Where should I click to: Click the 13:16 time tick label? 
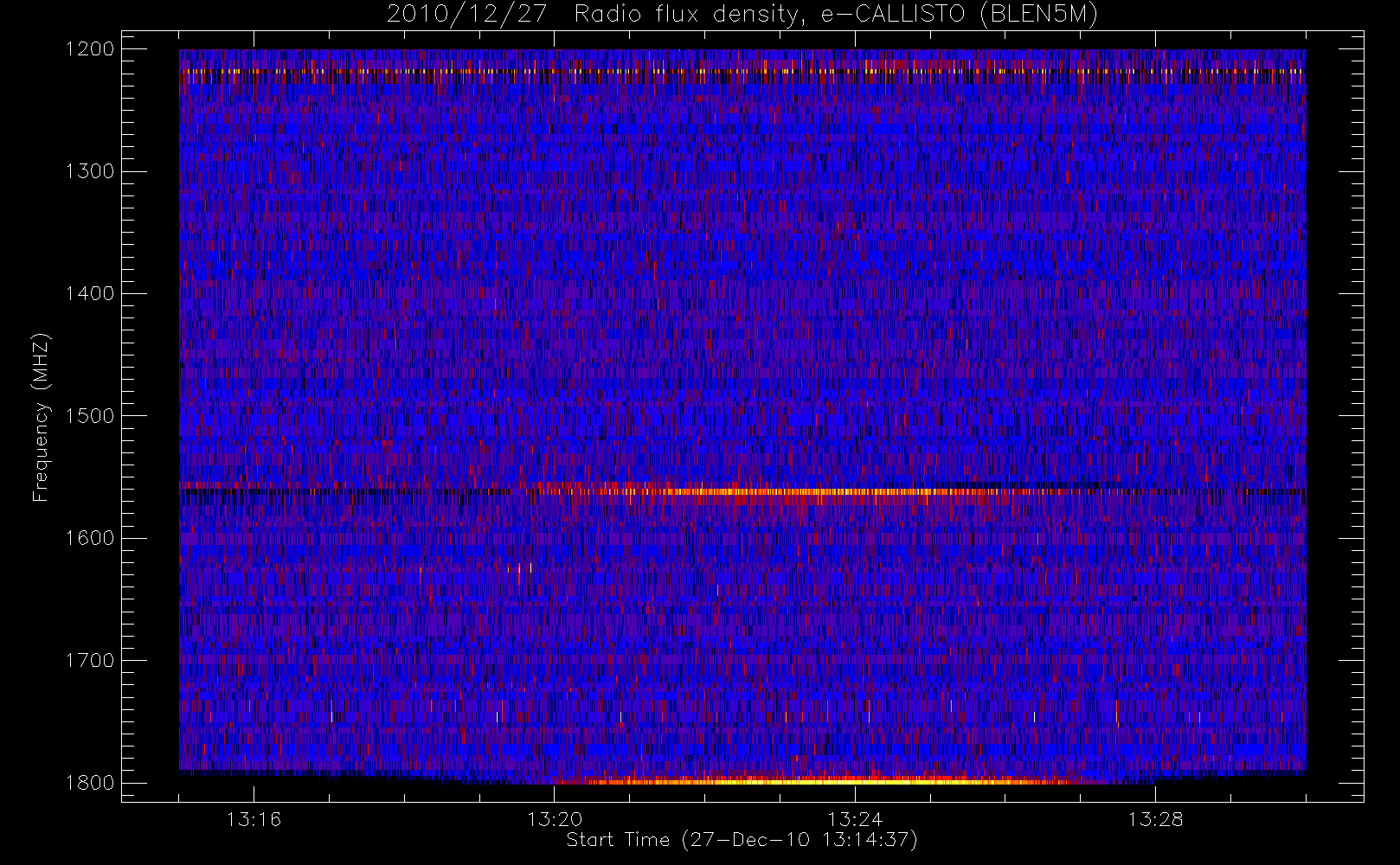[254, 819]
